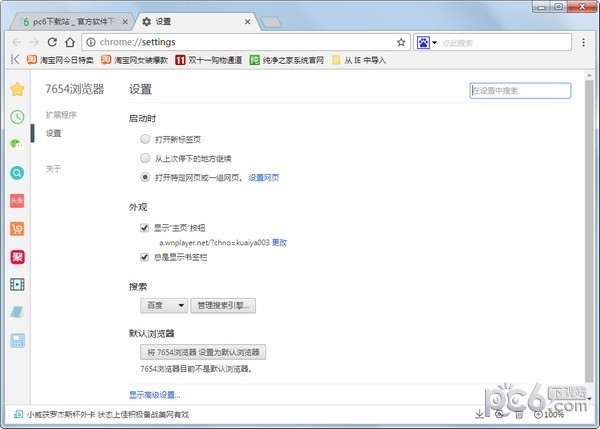Viewport: 600px width, 429px height.
Task: Toggle 总是显示书签栏 checkbox
Action: [x=144, y=257]
